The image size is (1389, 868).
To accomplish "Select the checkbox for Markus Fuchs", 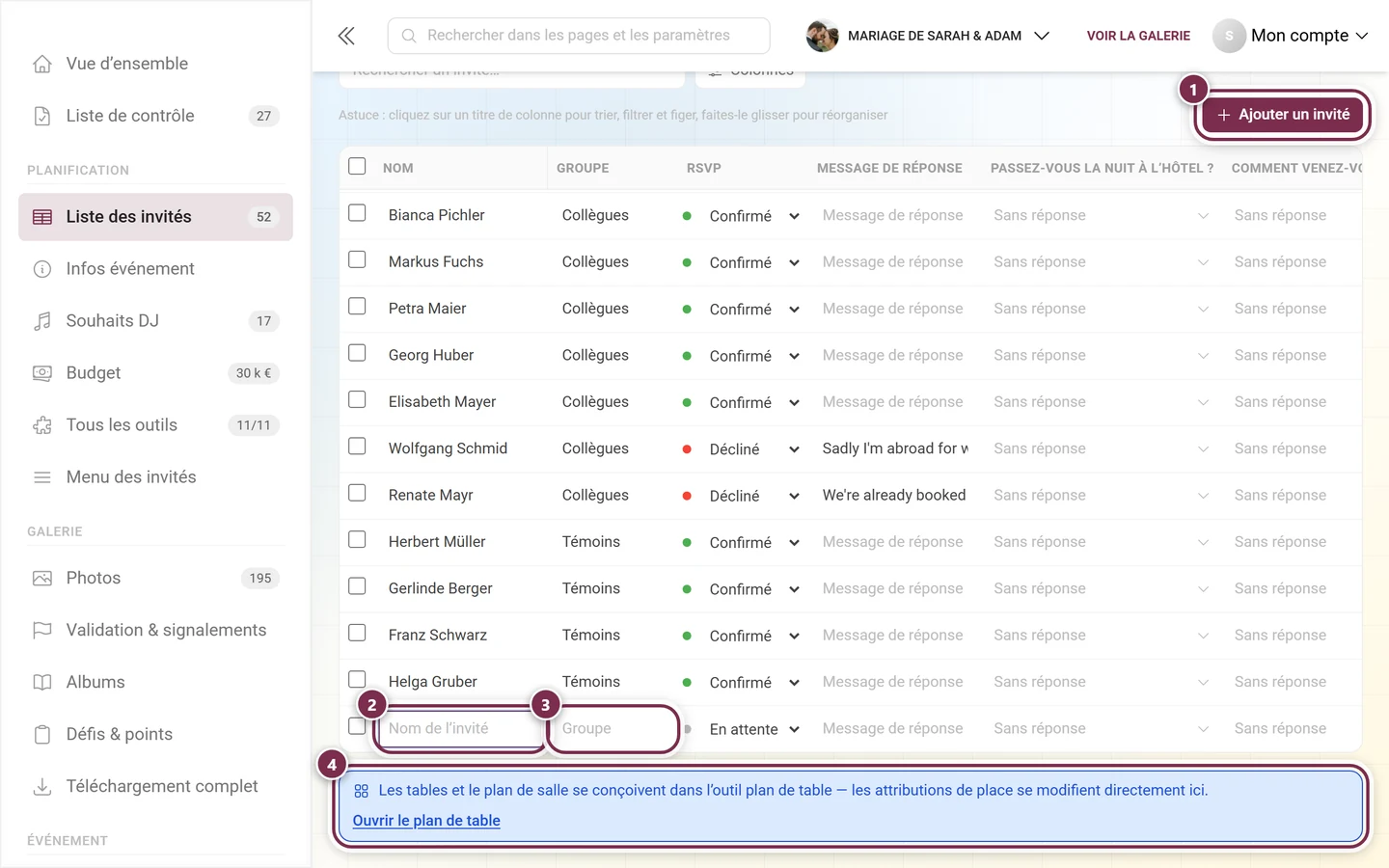I will pyautogui.click(x=357, y=259).
